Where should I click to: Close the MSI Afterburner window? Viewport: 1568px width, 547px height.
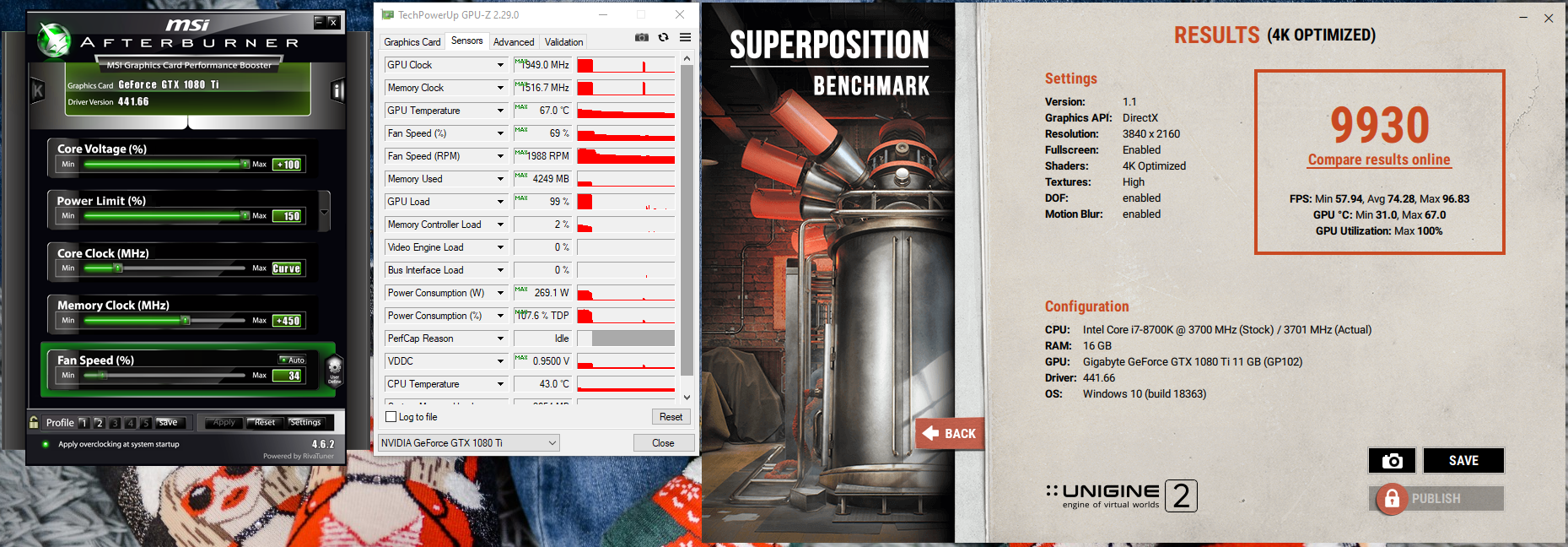pos(333,22)
